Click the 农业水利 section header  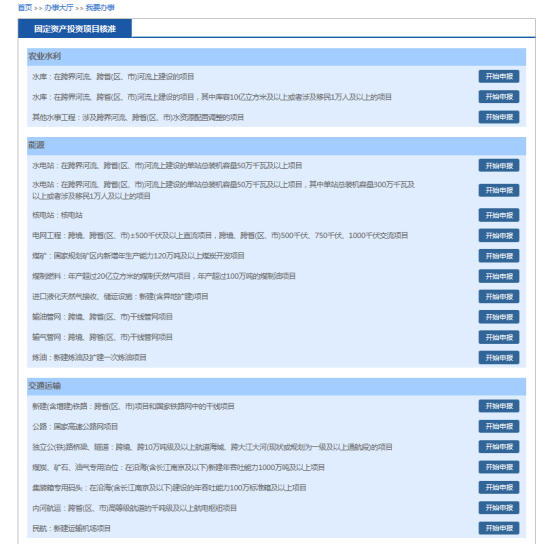[x=276, y=57]
